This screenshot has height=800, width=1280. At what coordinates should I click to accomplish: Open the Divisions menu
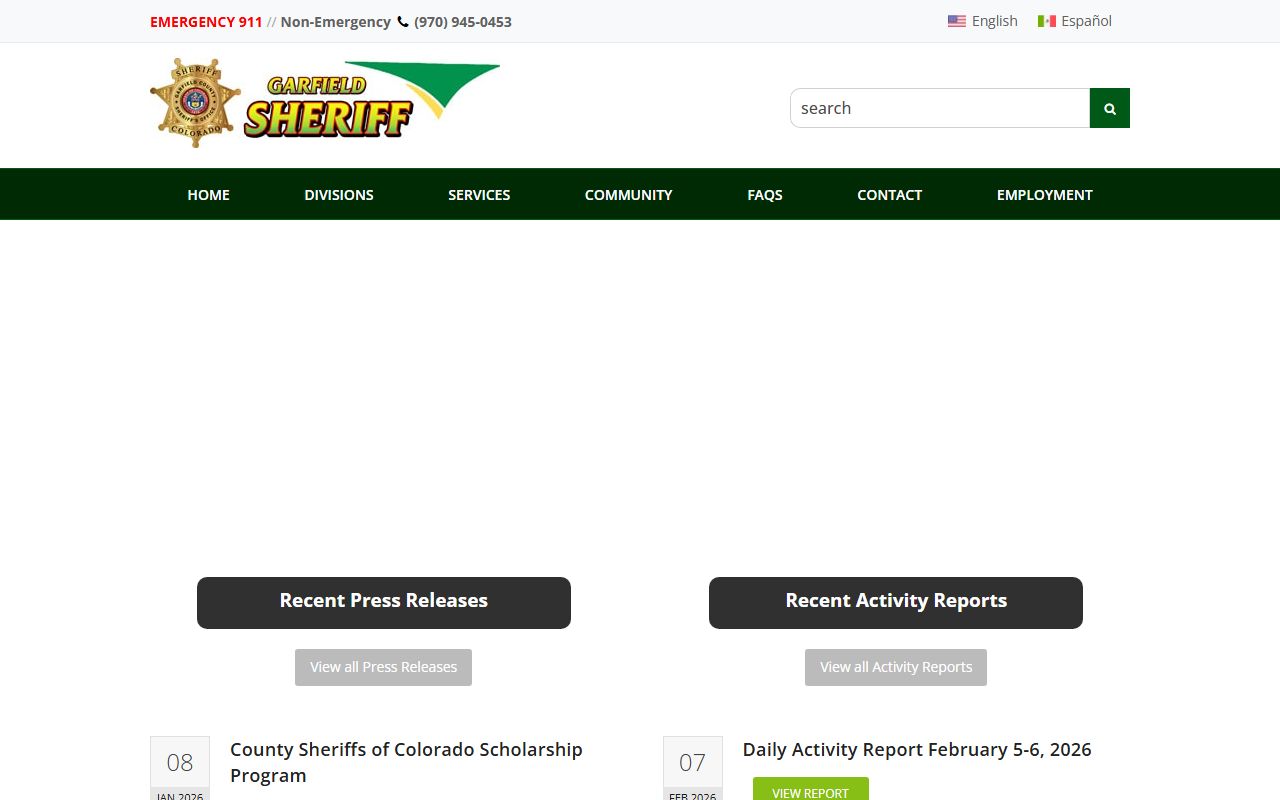coord(338,195)
